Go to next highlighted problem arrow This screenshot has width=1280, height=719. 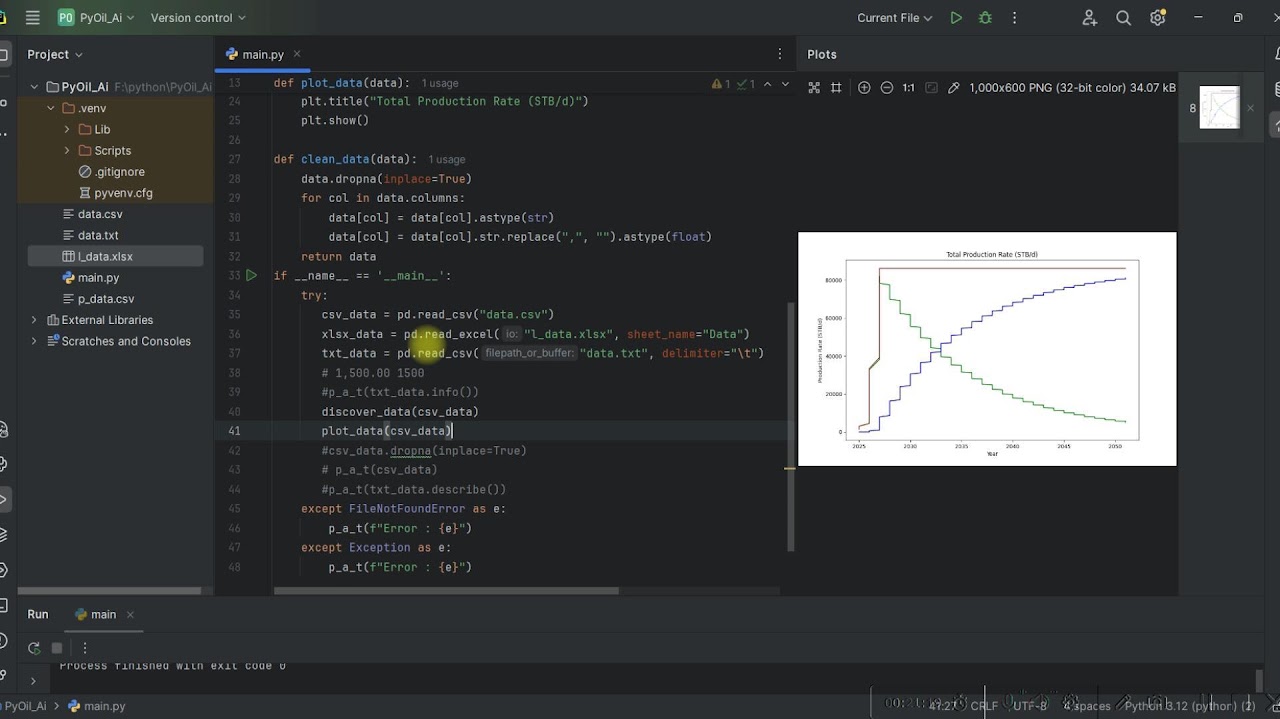coord(785,84)
